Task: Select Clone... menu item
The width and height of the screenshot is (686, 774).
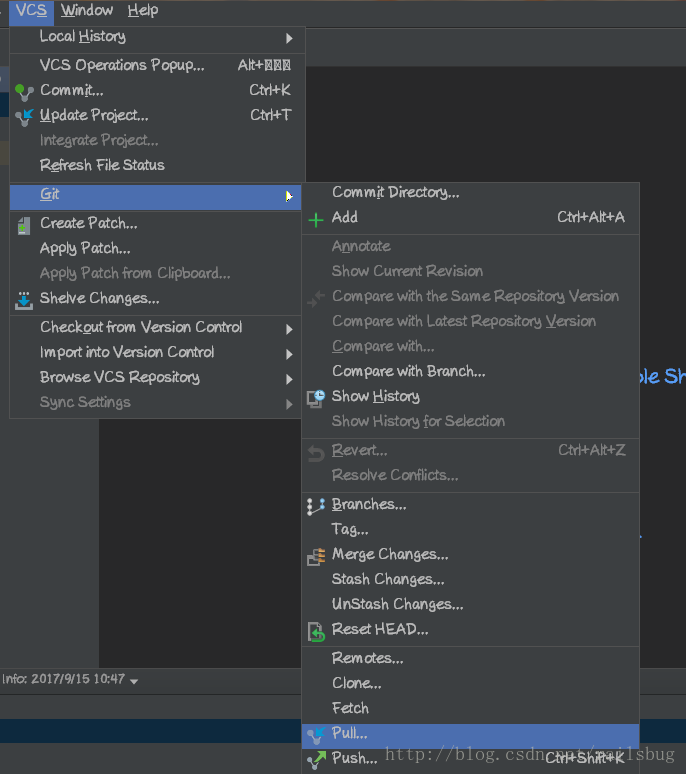Action: tap(471, 684)
